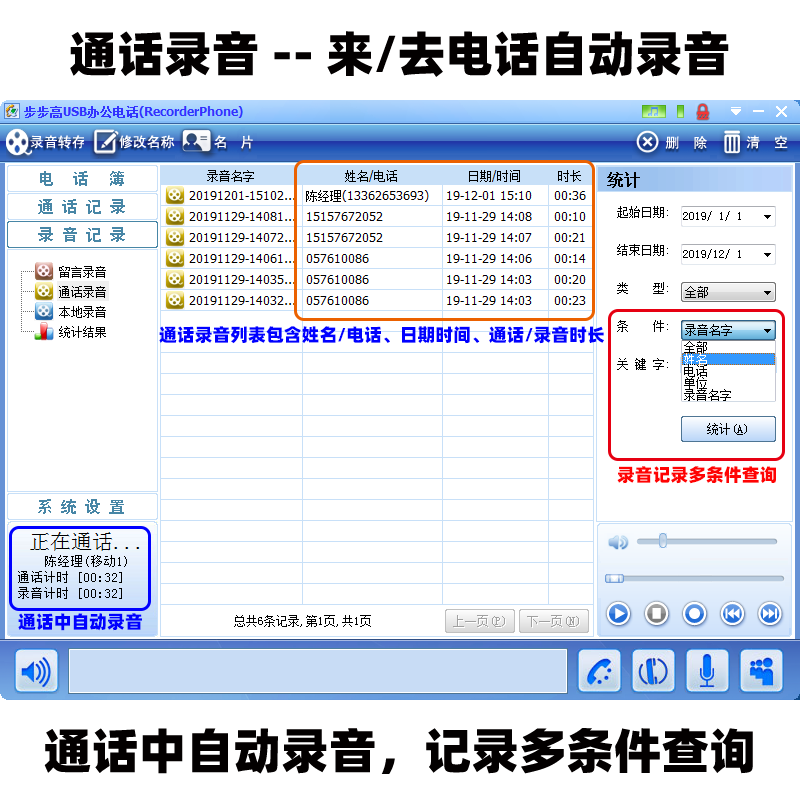The image size is (800, 800).
Task: Click the dial number input field
Action: click(x=318, y=671)
